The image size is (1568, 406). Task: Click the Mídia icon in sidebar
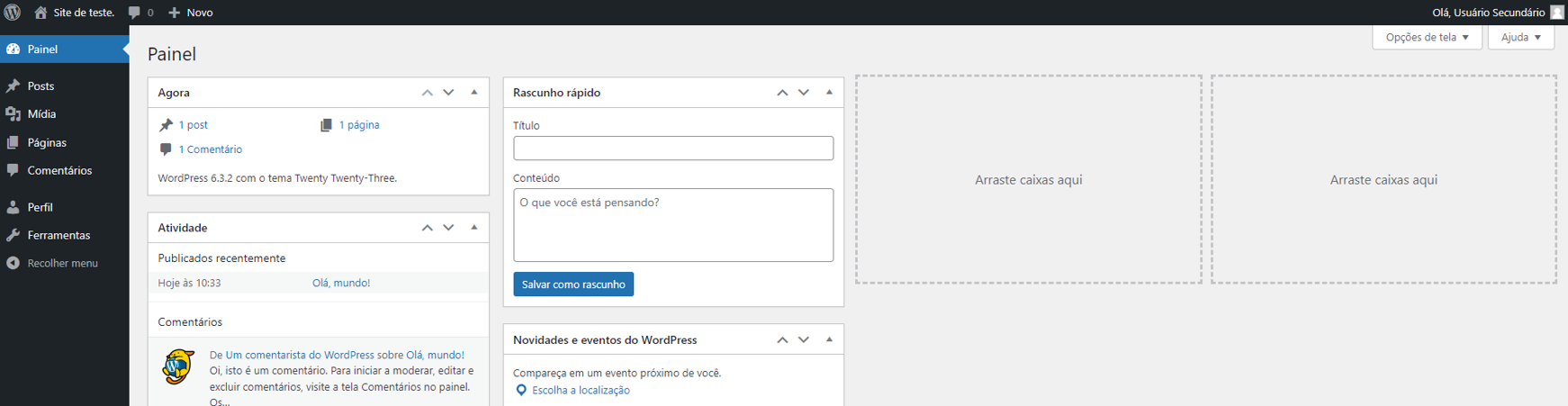(x=14, y=114)
